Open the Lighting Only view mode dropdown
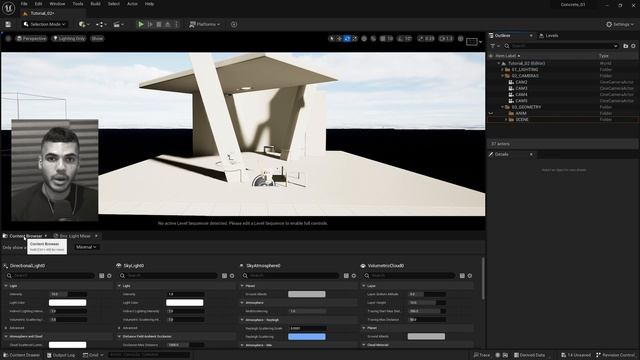This screenshot has height=360, width=640. (x=69, y=38)
